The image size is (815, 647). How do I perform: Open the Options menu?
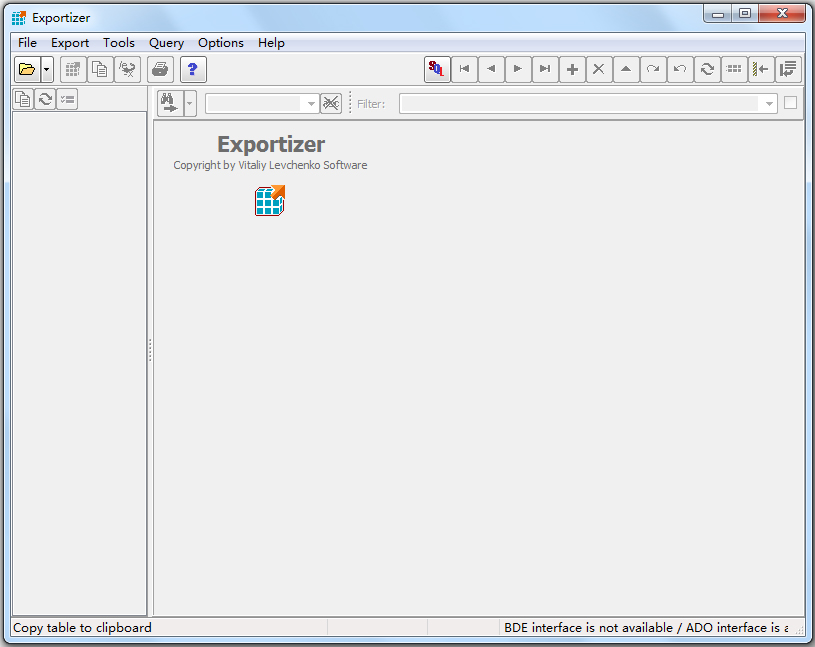221,43
